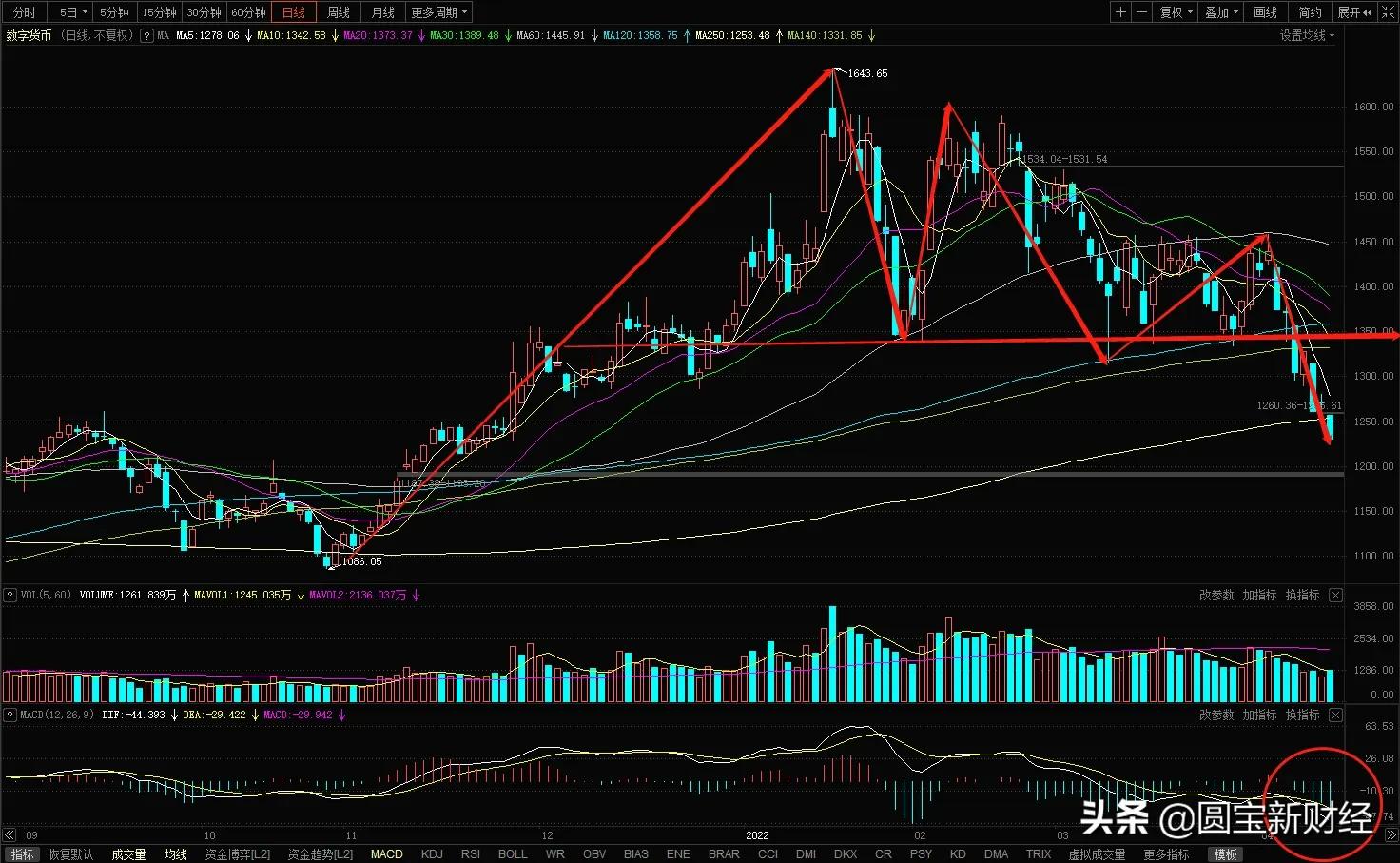
Task: Open the 叠加 overlay dropdown
Action: (x=1222, y=12)
